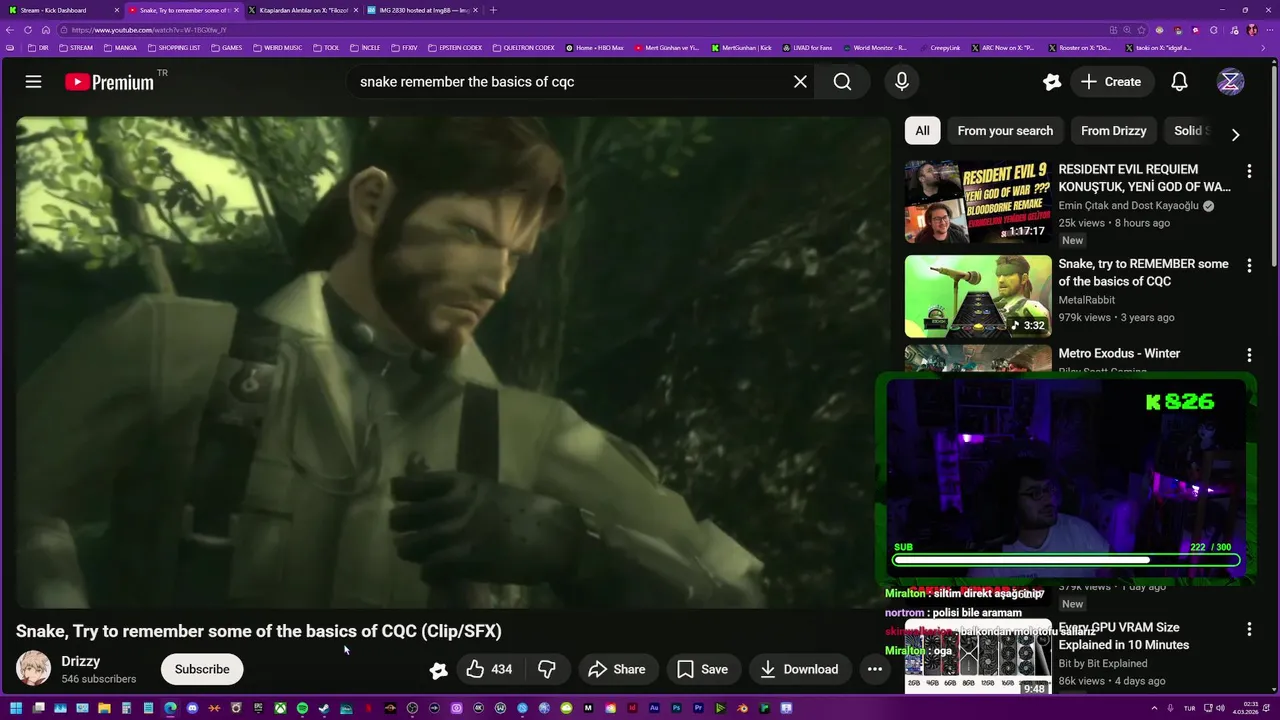The width and height of the screenshot is (1280, 720).
Task: Select the From Drizzy chip
Action: tap(1113, 131)
